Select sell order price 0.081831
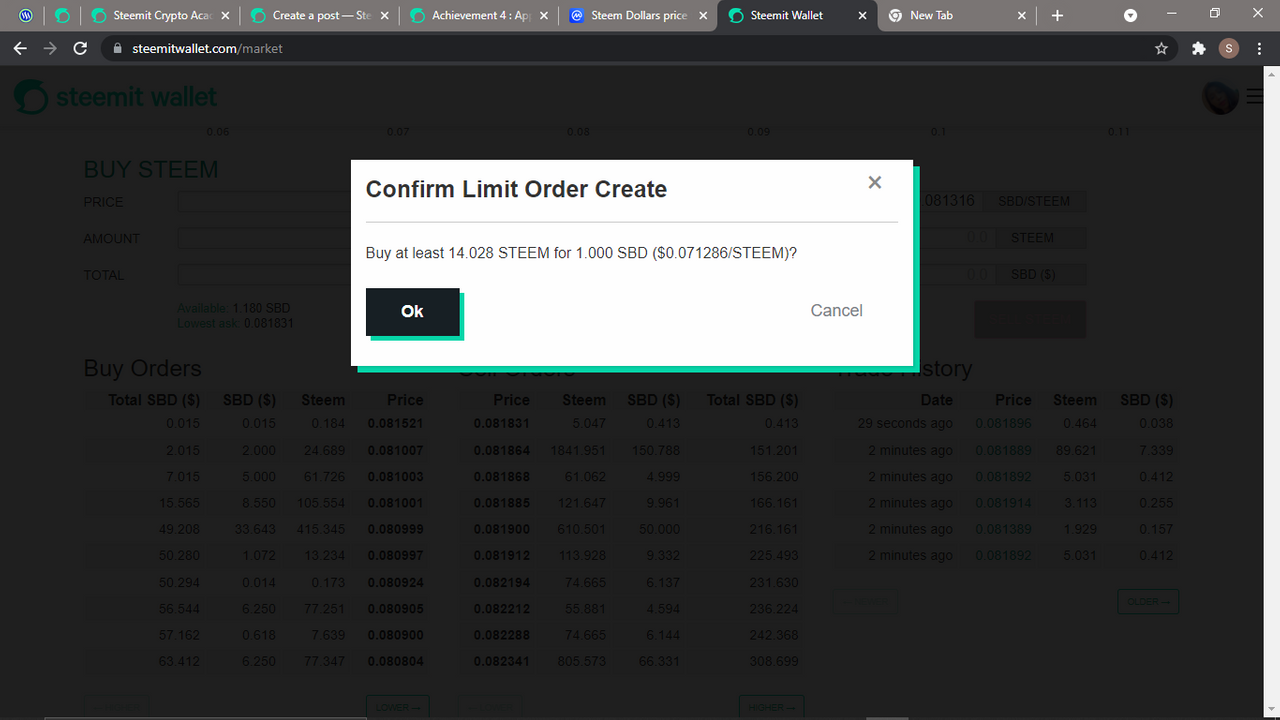The image size is (1280, 720). click(x=502, y=423)
